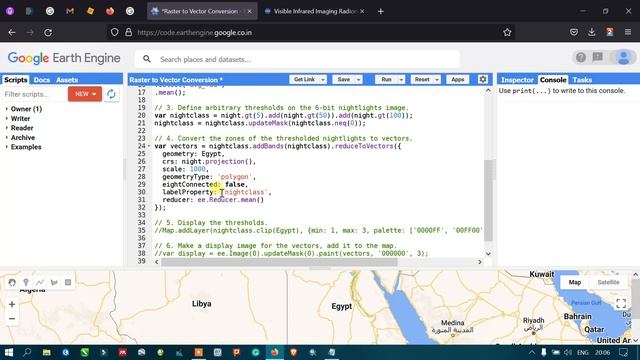The image size is (640, 360).
Task: Open the NEW script dropdown
Action: tap(85, 94)
